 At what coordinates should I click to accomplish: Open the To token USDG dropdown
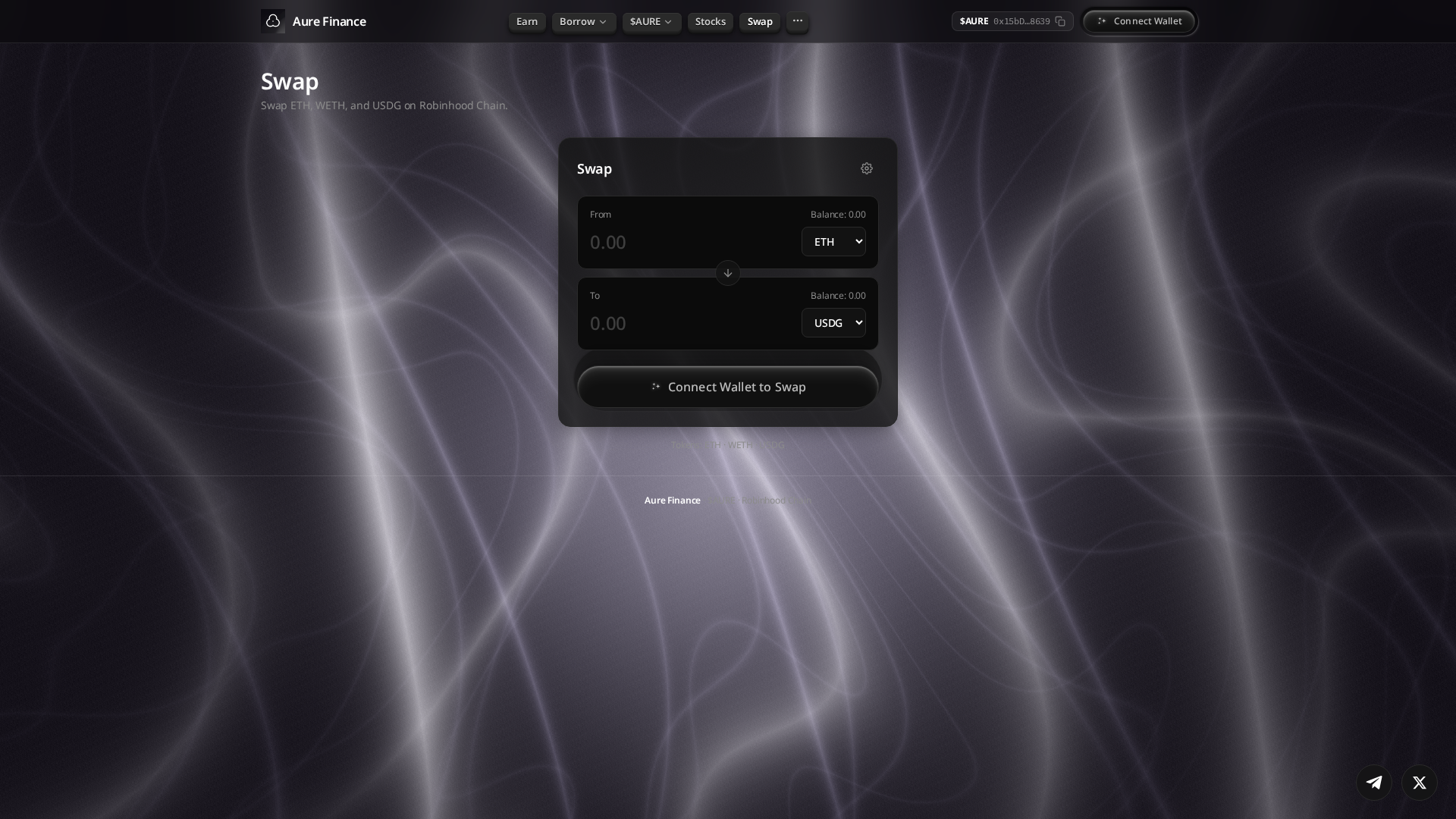(x=833, y=322)
